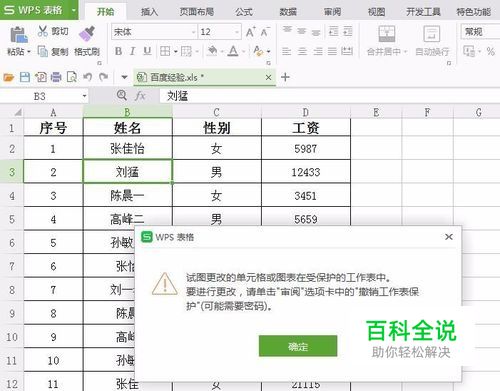The width and height of the screenshot is (500, 391).
Task: Expand the quick access toolbar dropdown
Action: (124, 77)
